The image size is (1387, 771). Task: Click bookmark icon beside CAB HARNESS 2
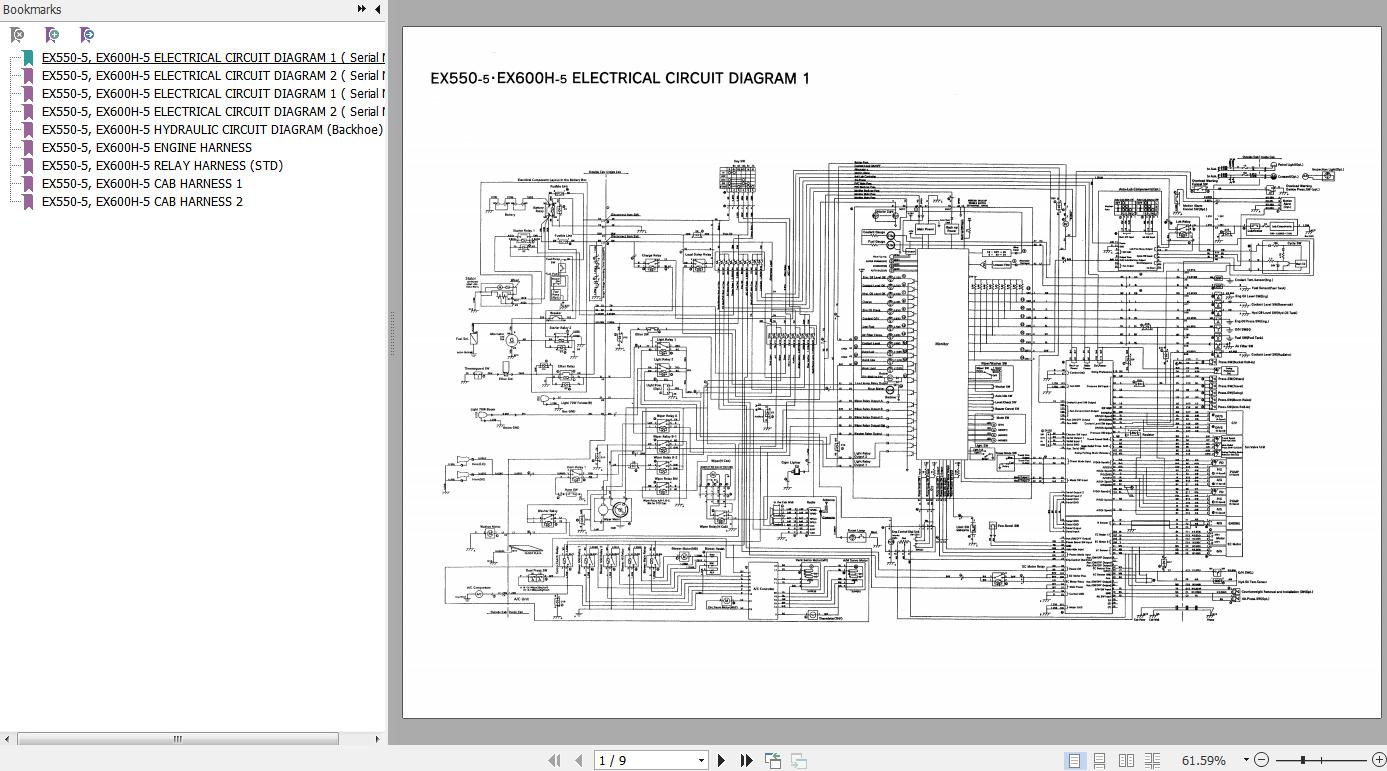[x=28, y=202]
